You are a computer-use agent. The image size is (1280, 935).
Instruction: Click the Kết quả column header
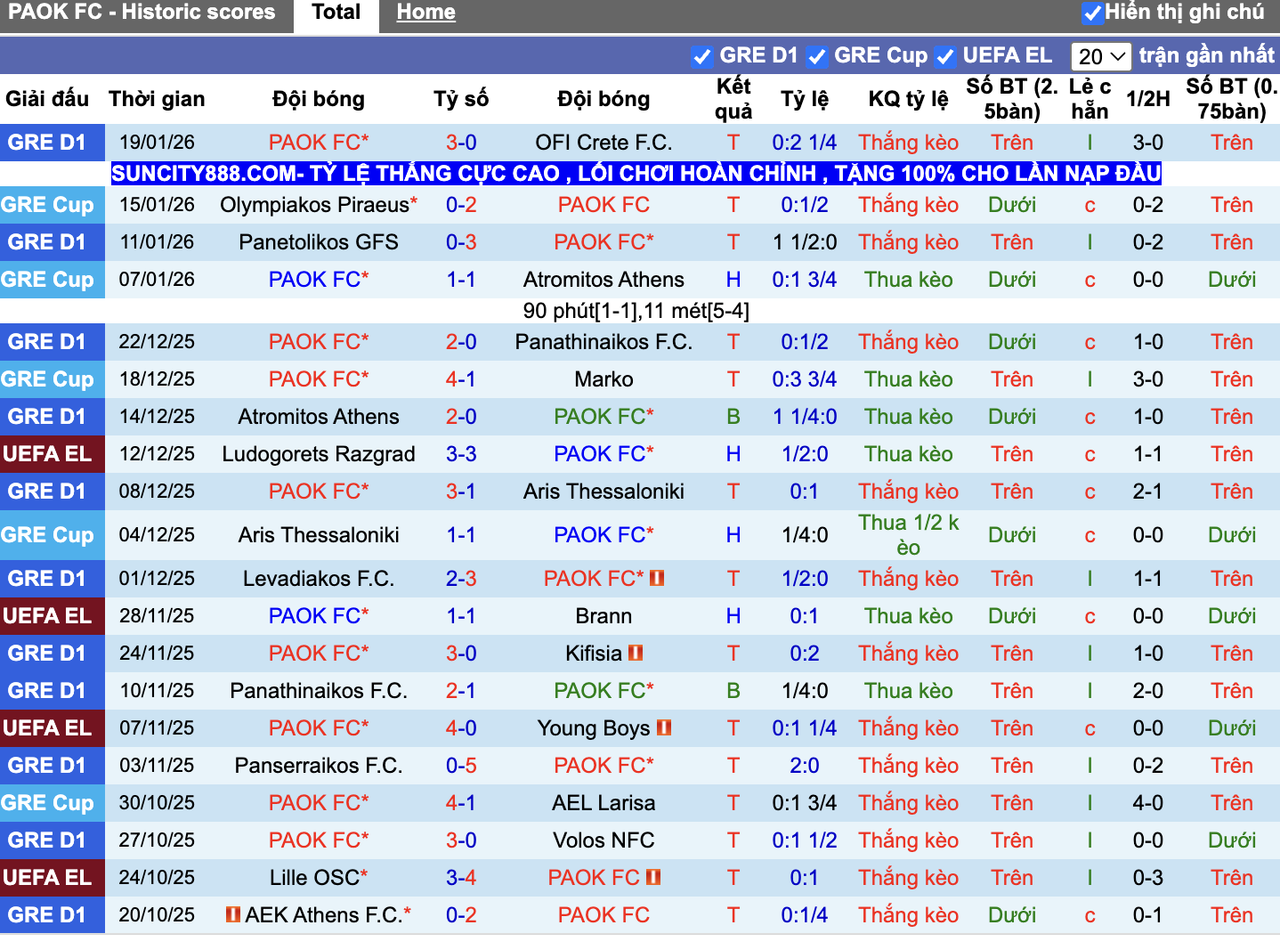tap(734, 99)
